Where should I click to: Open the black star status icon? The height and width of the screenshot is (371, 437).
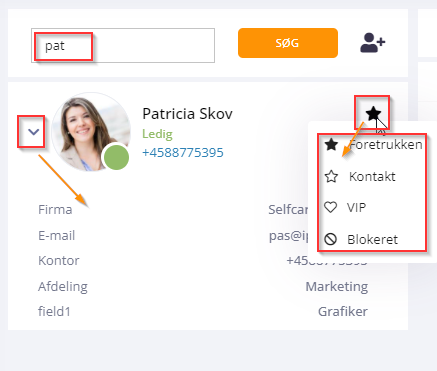coord(373,113)
